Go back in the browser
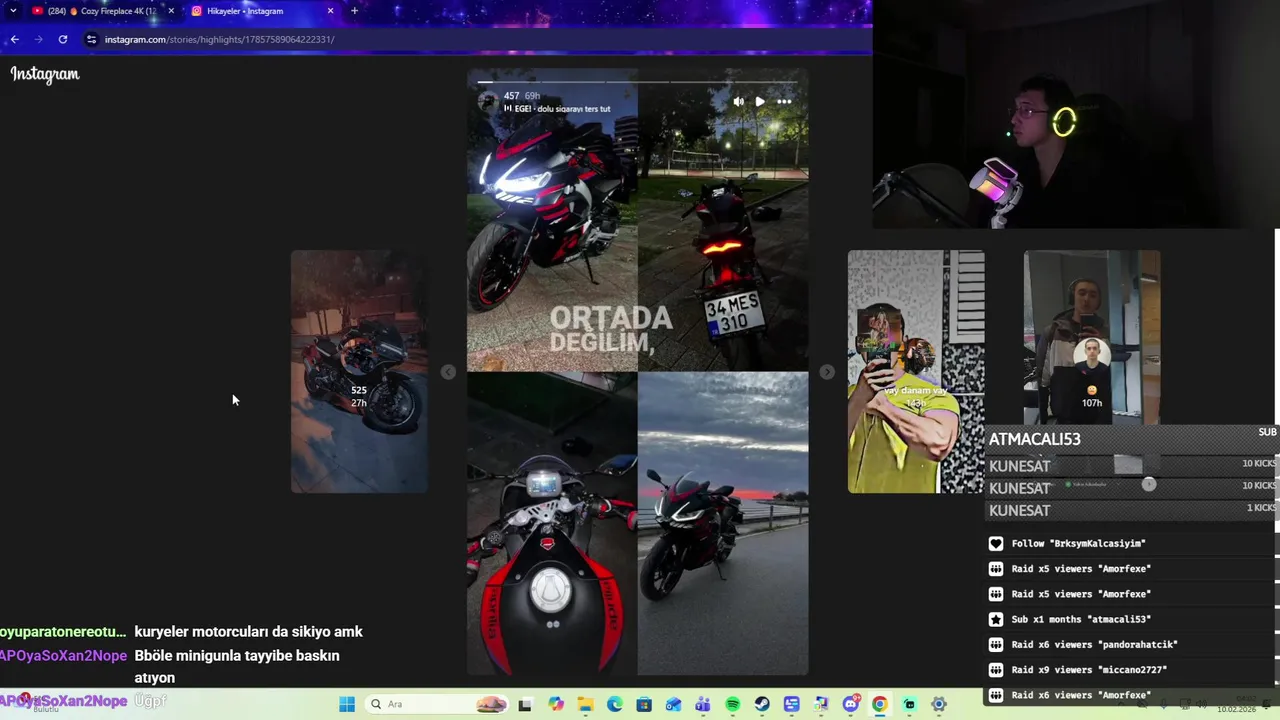 pyautogui.click(x=14, y=39)
